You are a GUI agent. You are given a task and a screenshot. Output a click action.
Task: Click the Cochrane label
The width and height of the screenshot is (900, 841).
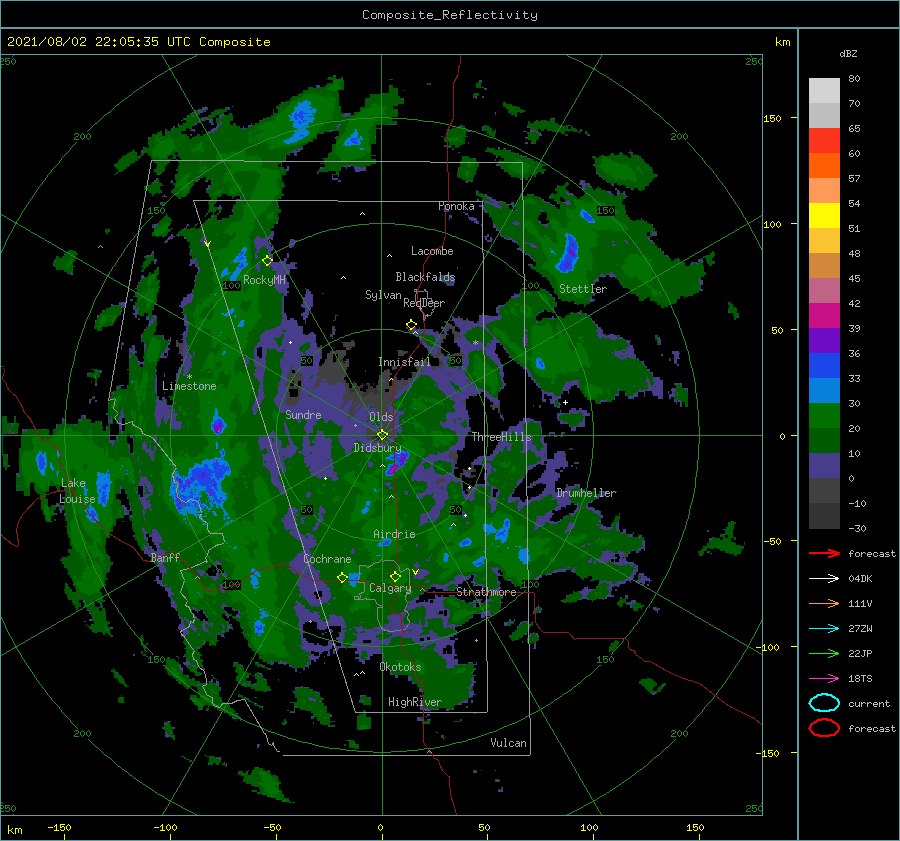coord(327,559)
